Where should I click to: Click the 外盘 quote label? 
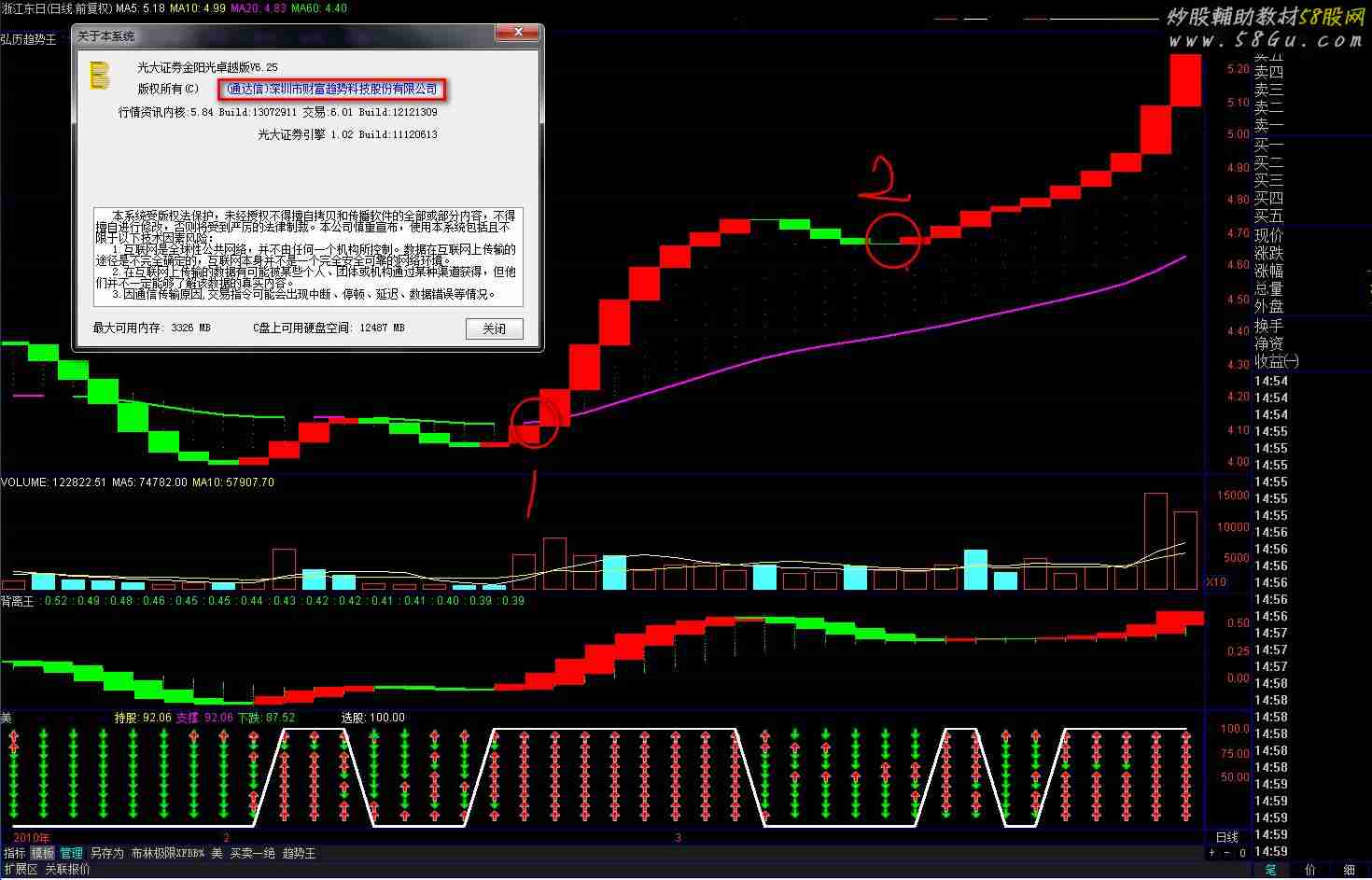pos(1268,306)
